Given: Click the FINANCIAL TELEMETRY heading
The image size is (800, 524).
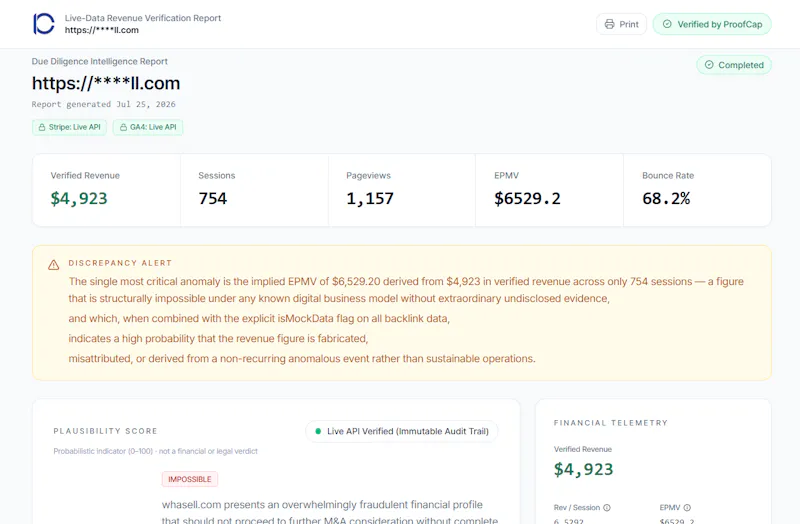Looking at the screenshot, I should tap(611, 423).
